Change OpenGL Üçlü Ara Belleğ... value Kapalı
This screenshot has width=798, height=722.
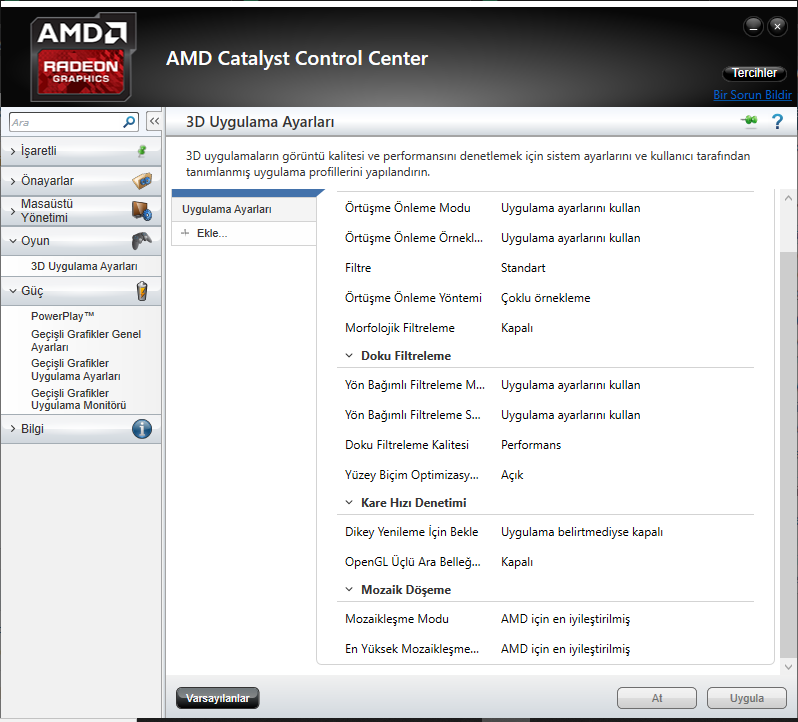click(517, 562)
